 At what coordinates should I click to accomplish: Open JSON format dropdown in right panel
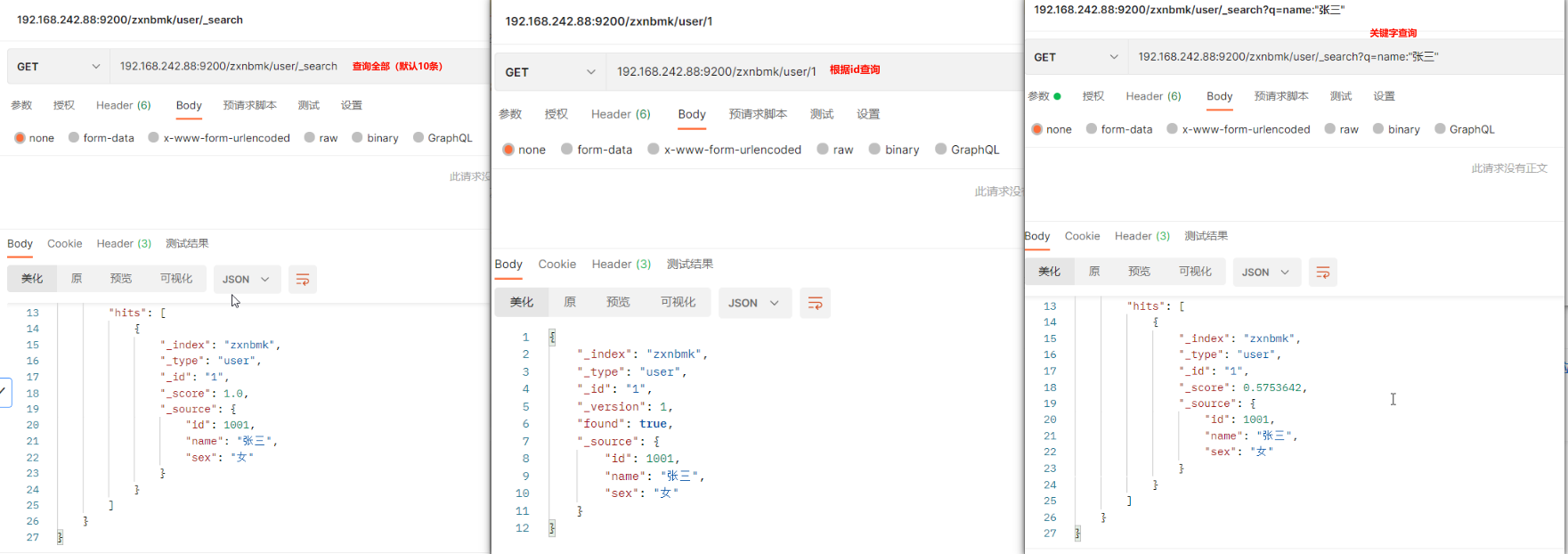(x=1266, y=273)
